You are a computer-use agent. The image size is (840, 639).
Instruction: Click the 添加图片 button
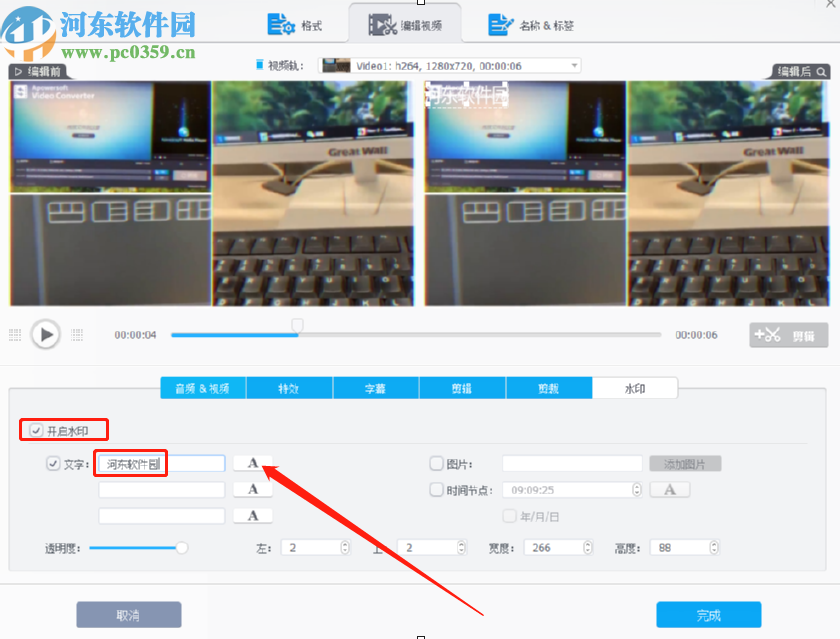tap(685, 464)
